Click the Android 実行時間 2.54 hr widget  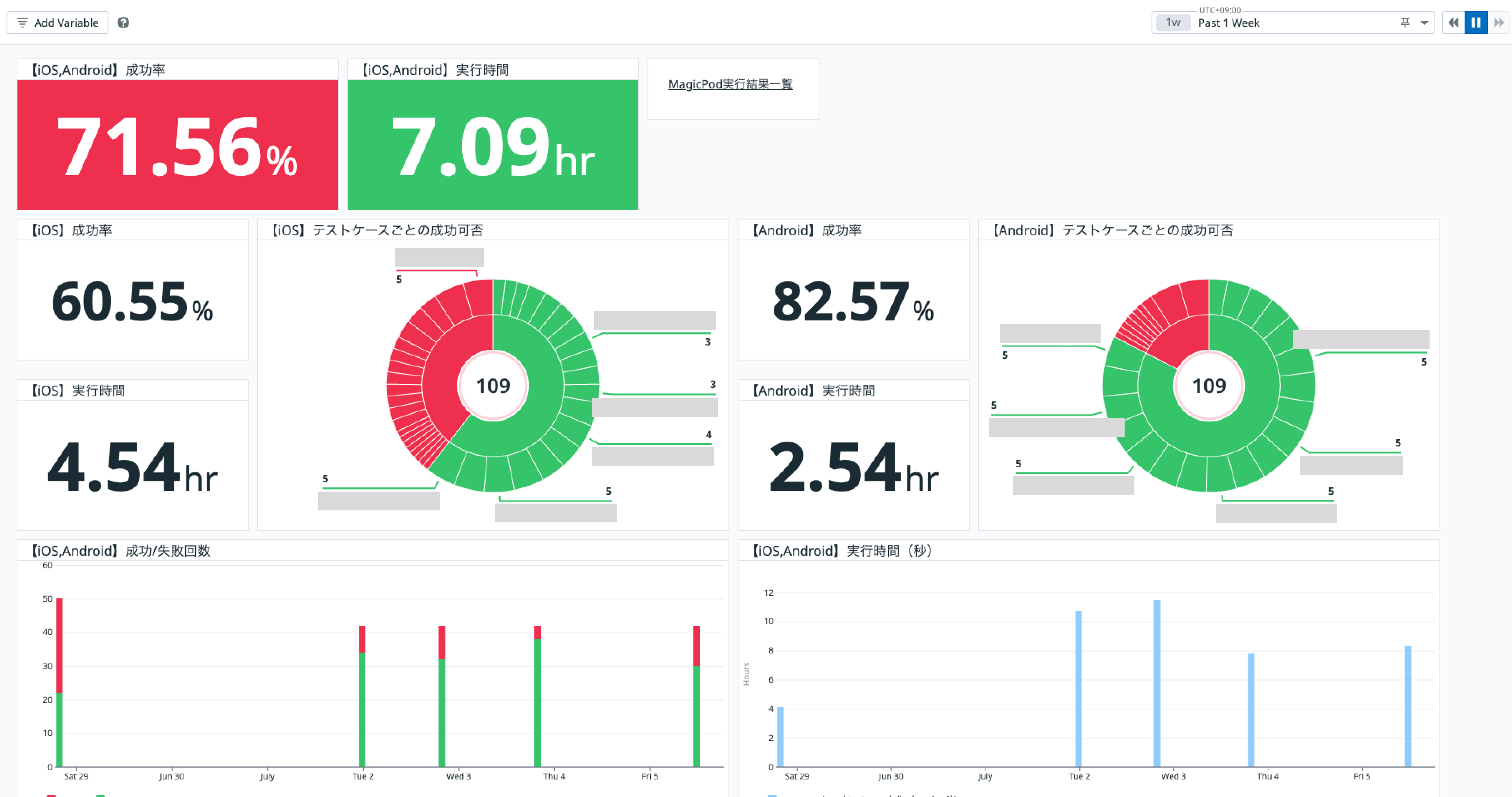click(853, 467)
